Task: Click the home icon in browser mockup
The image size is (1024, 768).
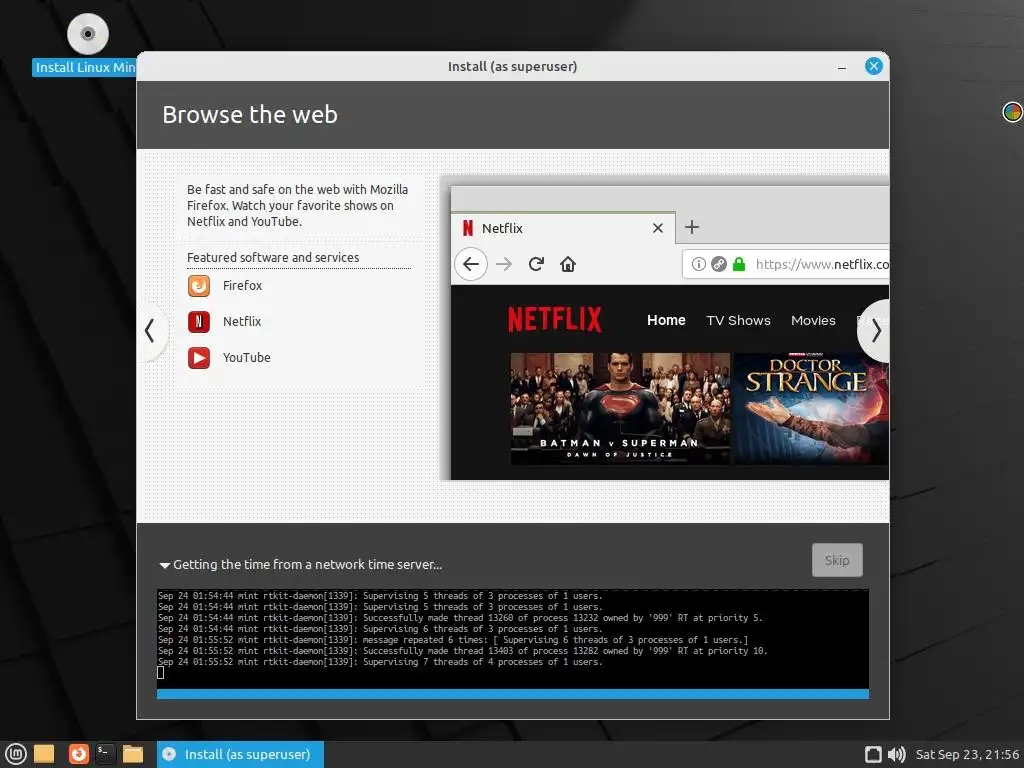Action: point(568,264)
